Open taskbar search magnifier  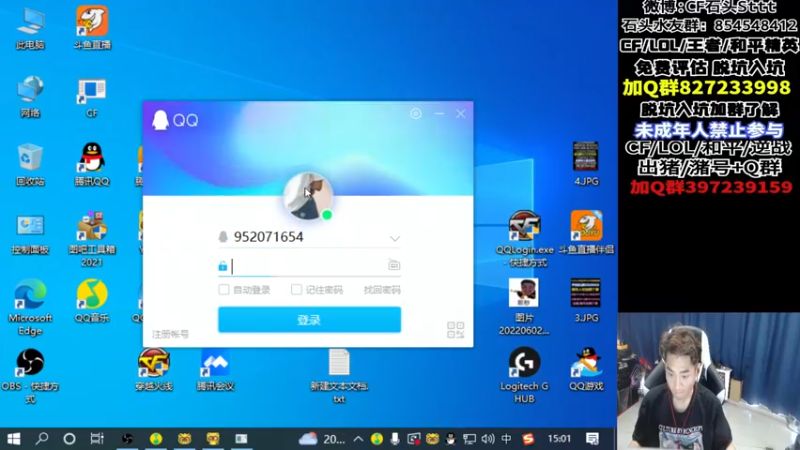(42, 439)
